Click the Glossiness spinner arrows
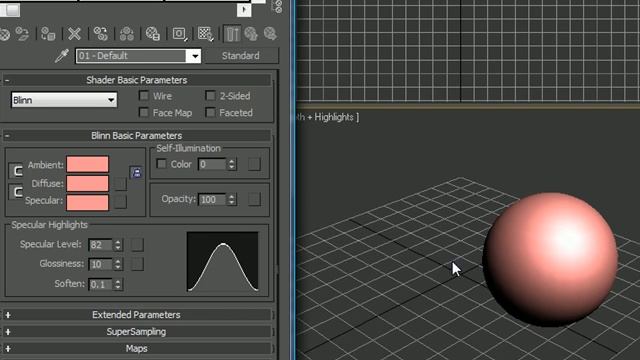The height and width of the screenshot is (360, 640). click(x=118, y=264)
